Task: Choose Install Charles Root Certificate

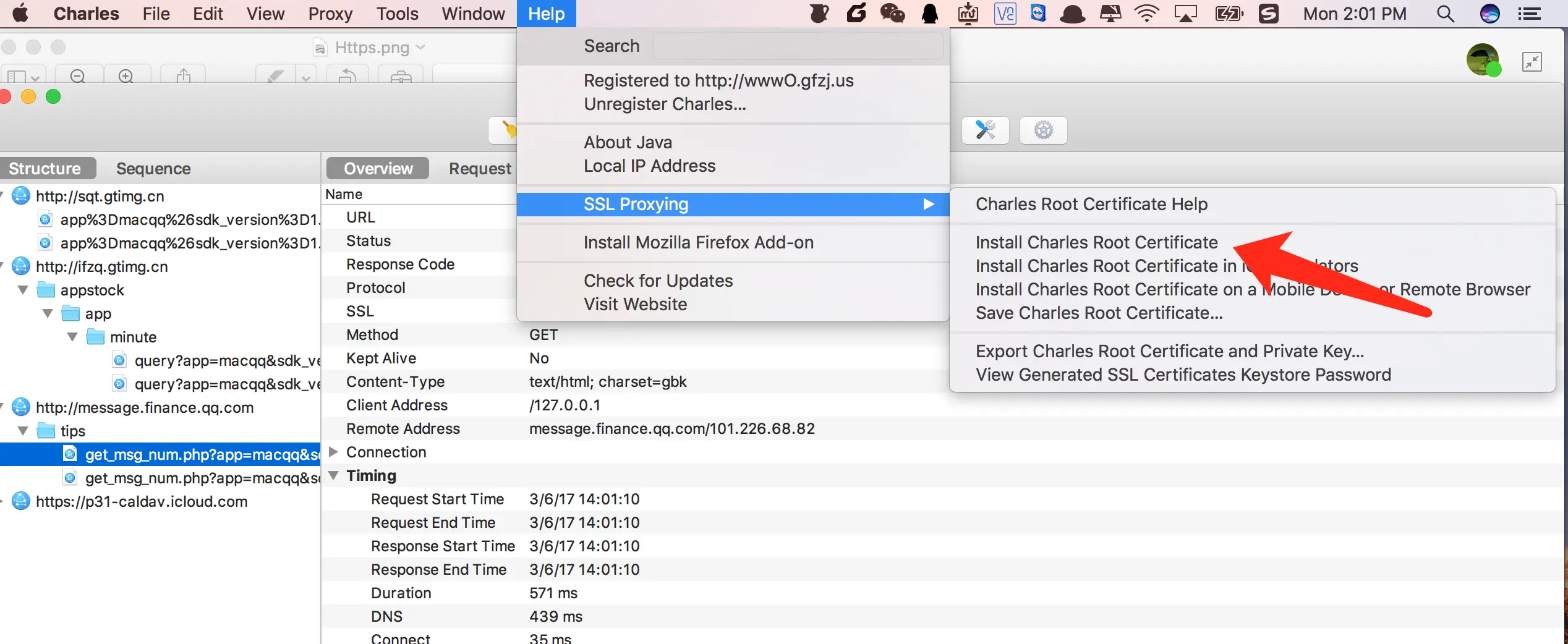Action: pos(1096,242)
